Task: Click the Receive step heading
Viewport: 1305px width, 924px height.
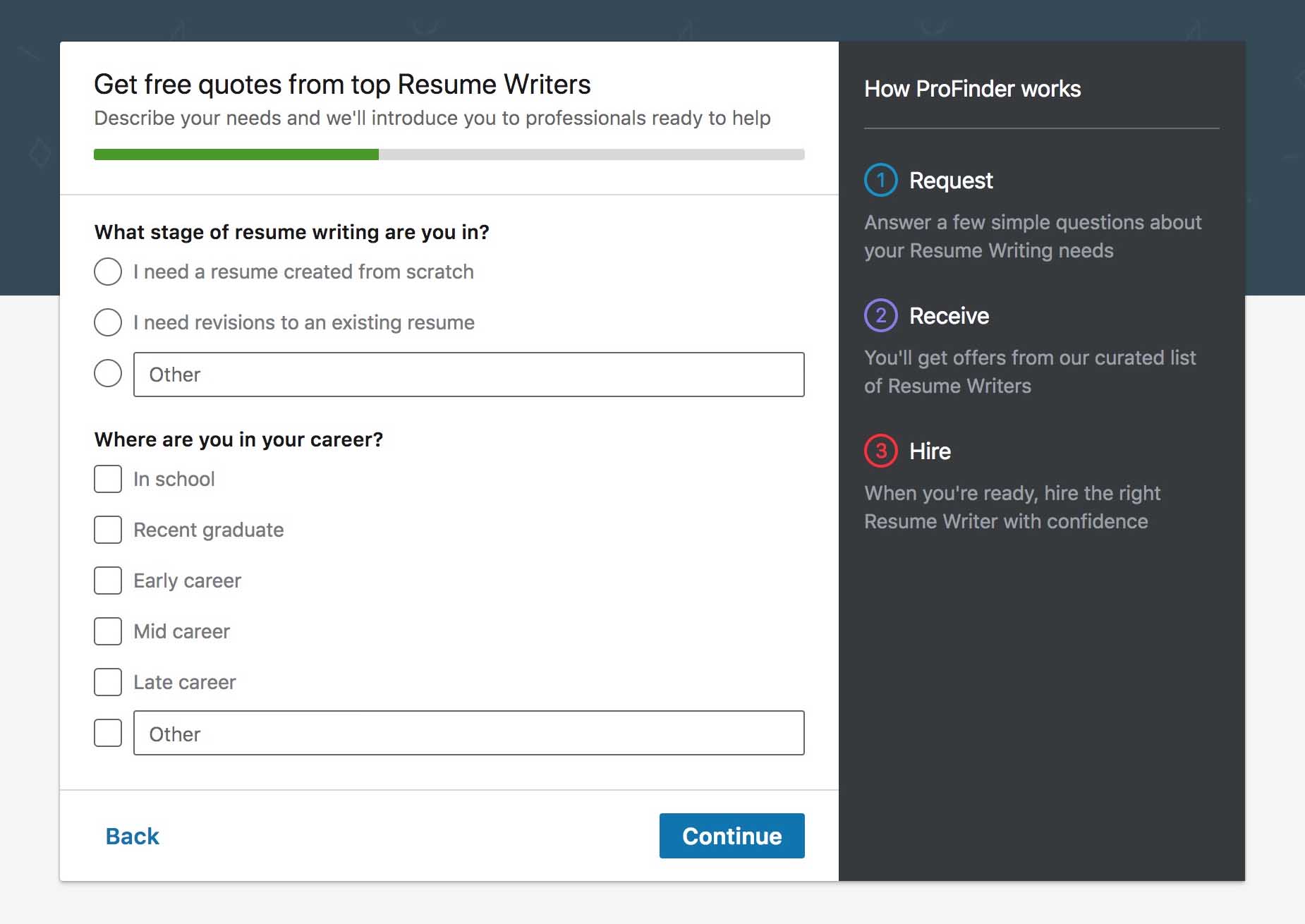Action: point(949,316)
